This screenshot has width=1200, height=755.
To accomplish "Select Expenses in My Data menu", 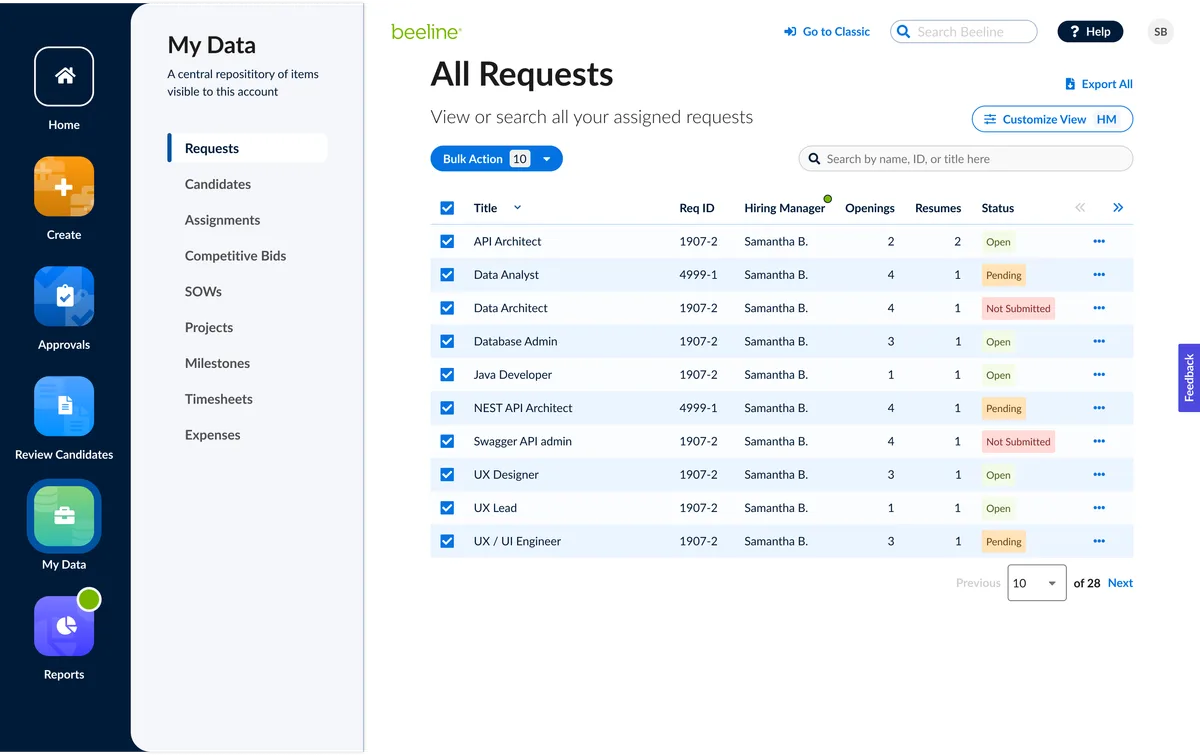I will [x=213, y=435].
